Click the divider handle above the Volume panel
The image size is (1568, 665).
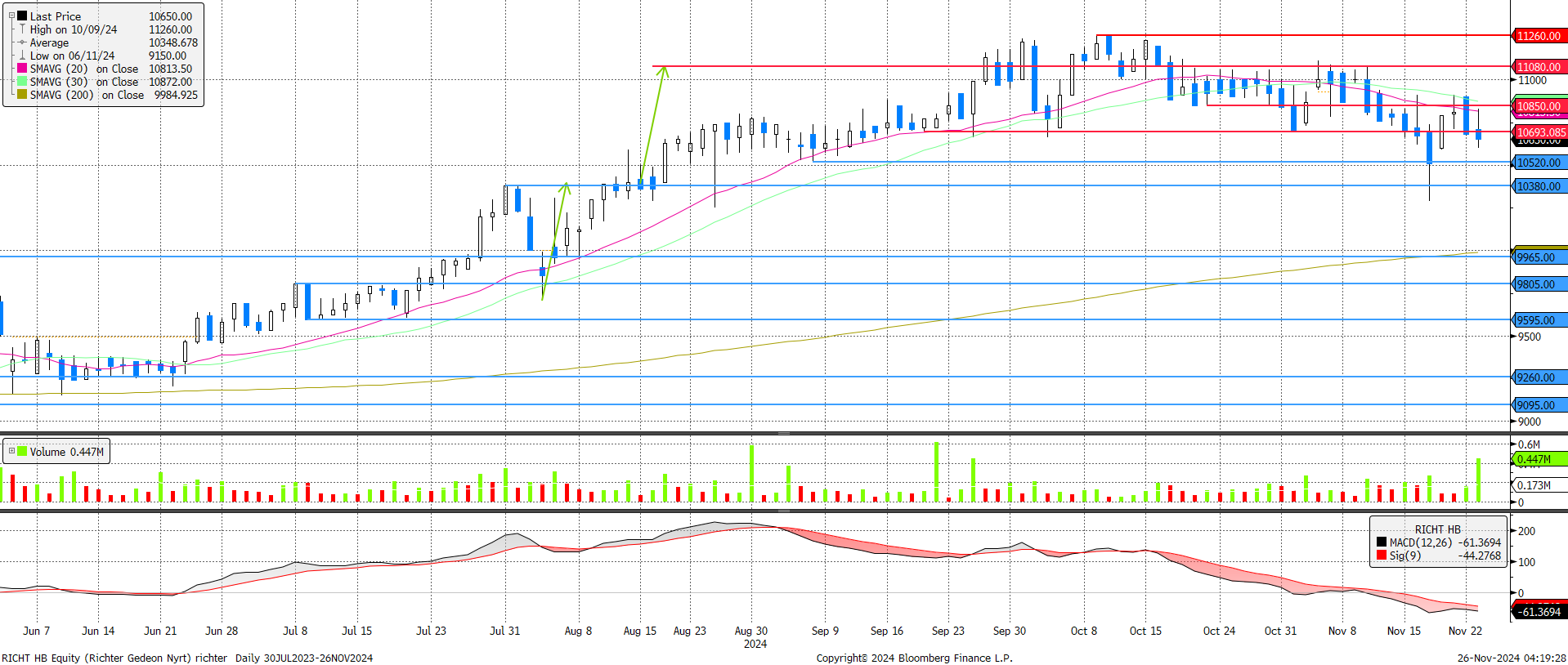[x=784, y=433]
